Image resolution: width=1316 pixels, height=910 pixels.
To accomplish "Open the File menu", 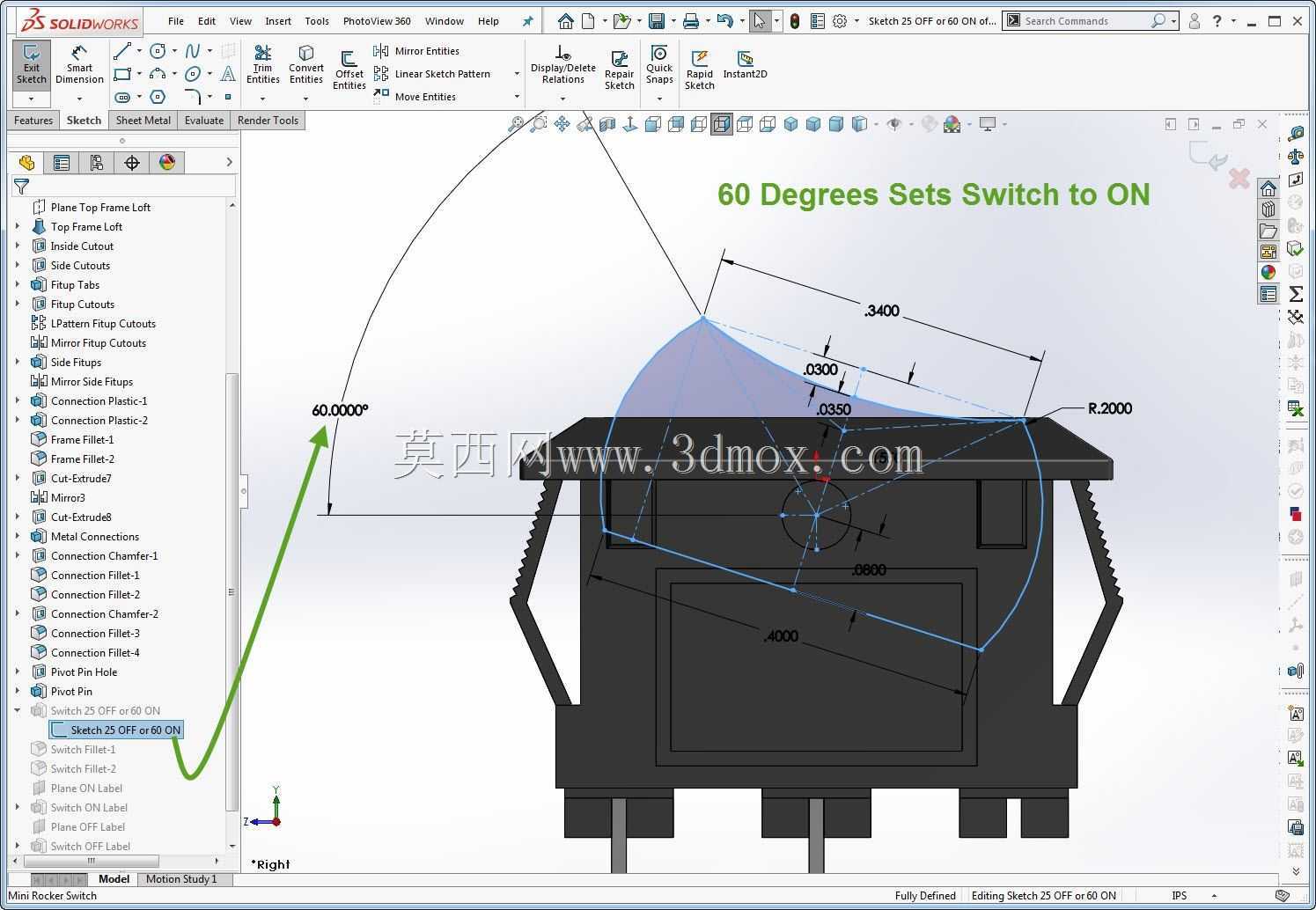I will point(176,21).
